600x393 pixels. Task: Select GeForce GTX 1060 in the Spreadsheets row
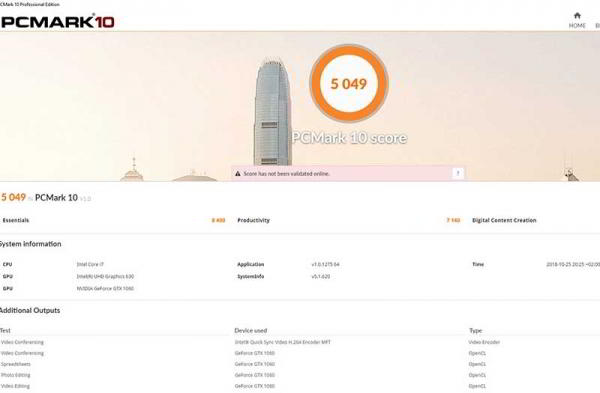pos(254,364)
